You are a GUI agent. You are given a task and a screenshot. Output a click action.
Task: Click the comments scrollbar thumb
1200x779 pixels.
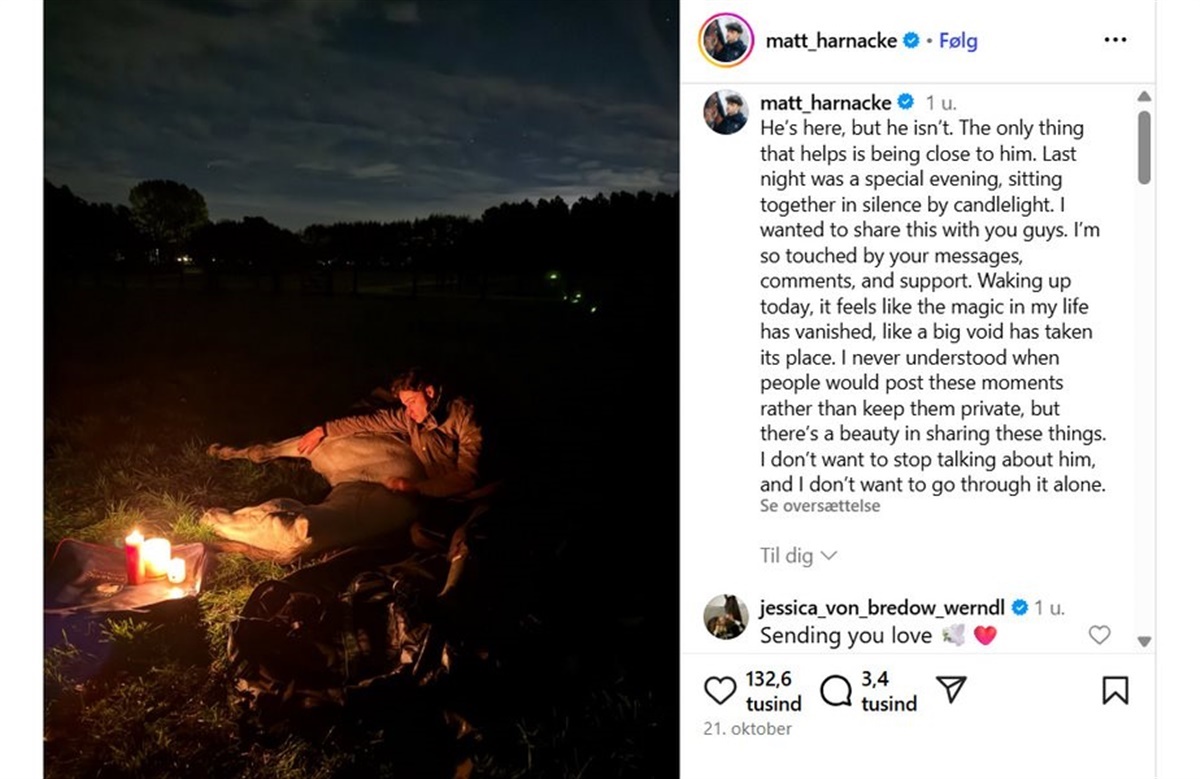(1144, 146)
